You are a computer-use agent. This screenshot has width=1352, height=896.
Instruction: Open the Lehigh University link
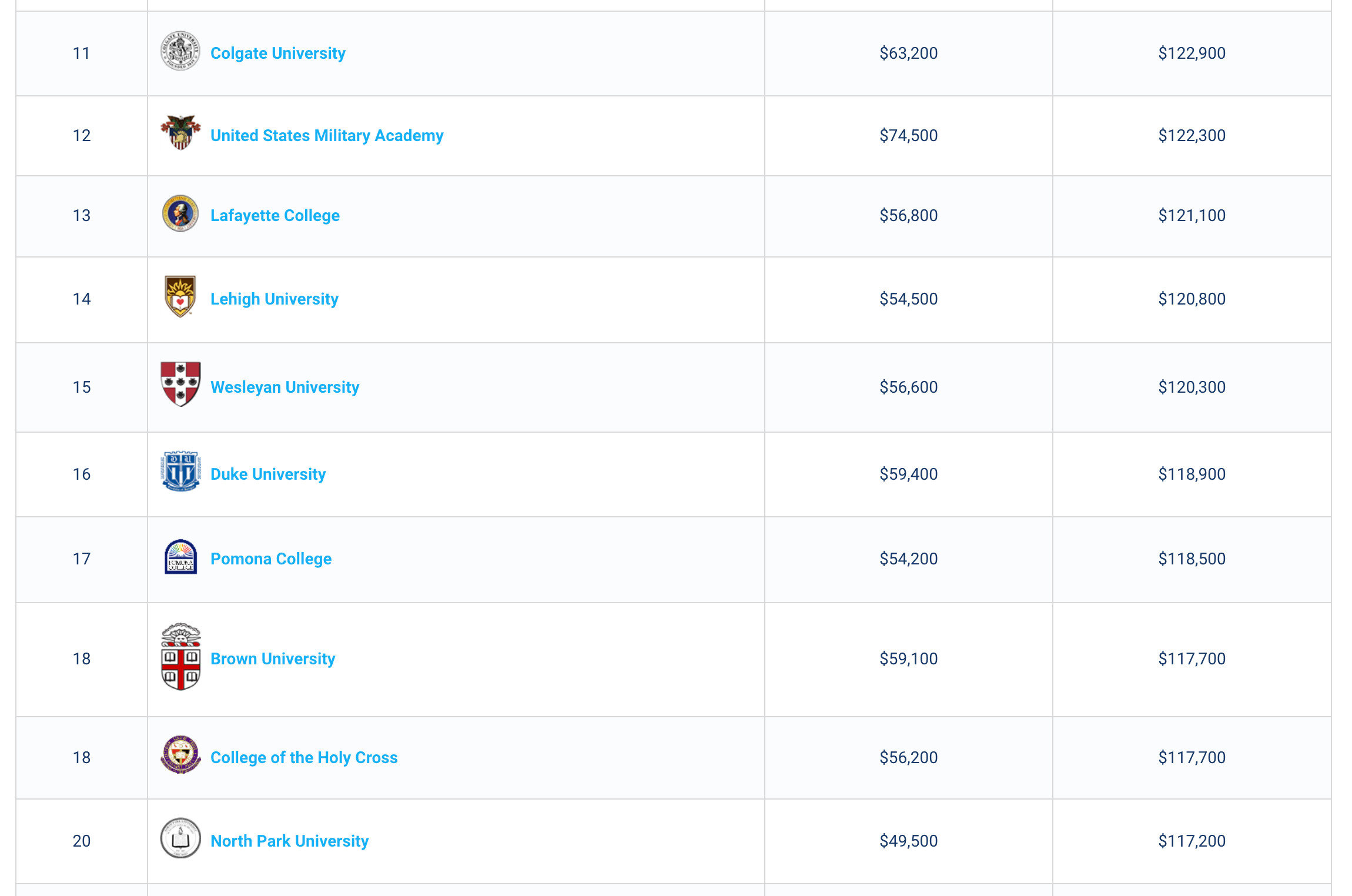(275, 299)
